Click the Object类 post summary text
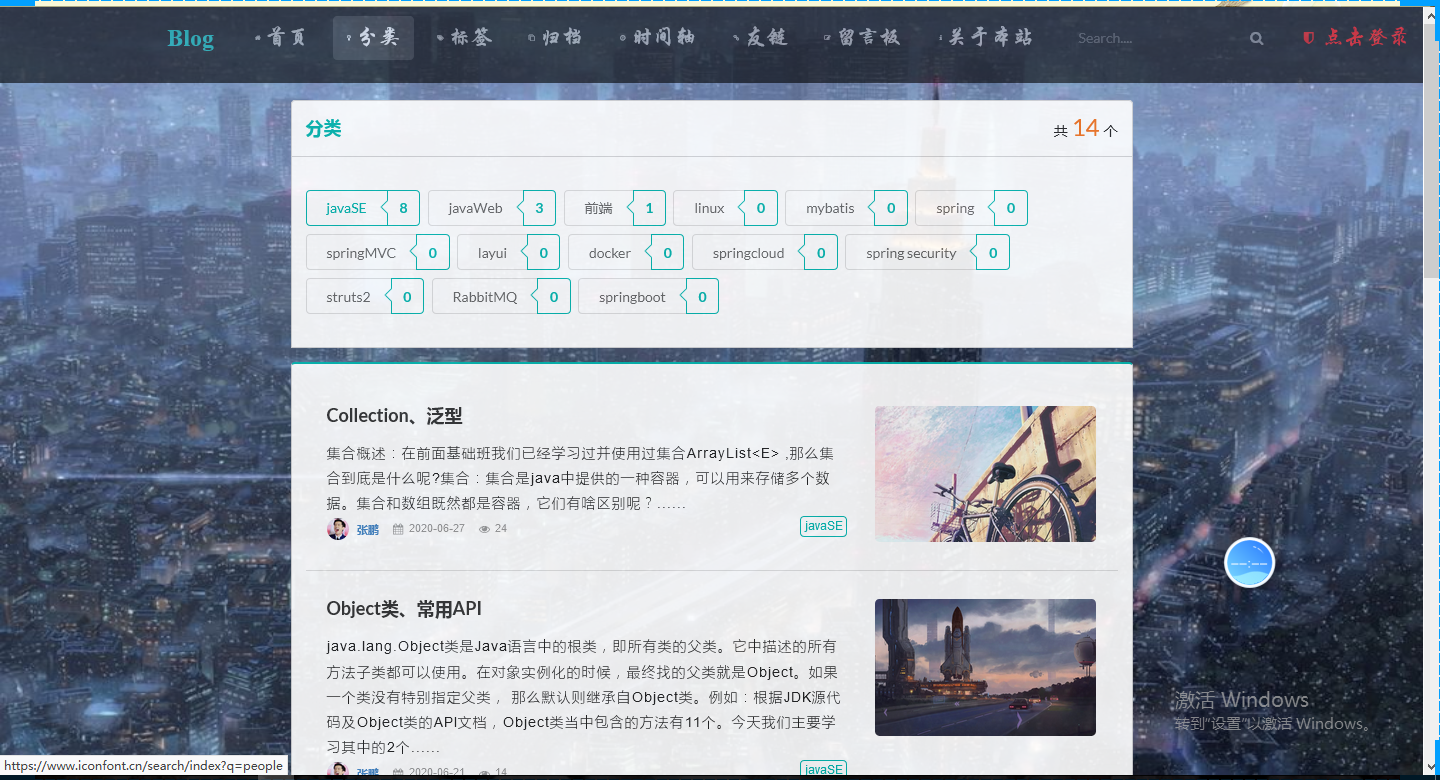This screenshot has height=780, width=1440. tap(583, 697)
